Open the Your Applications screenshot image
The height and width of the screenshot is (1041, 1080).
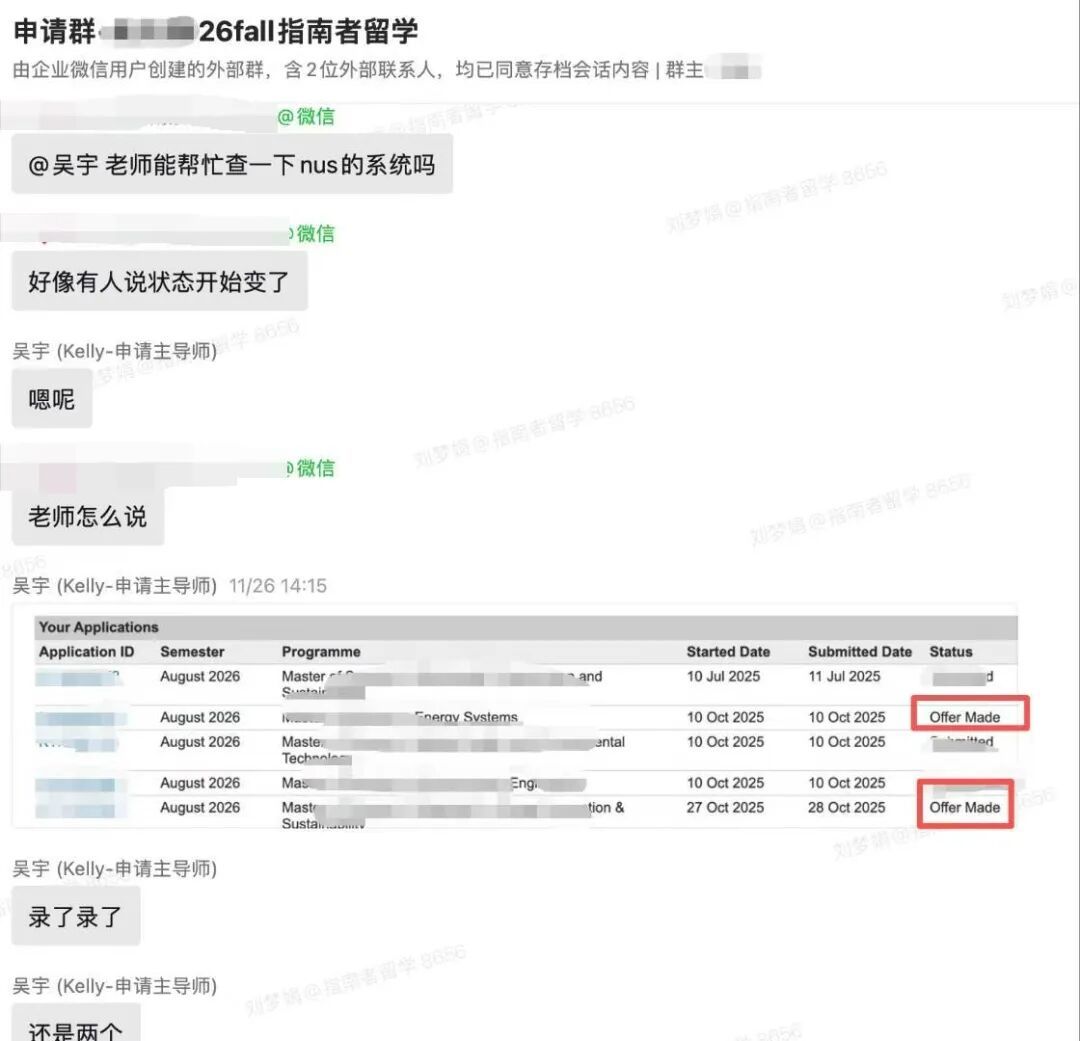(x=515, y=716)
